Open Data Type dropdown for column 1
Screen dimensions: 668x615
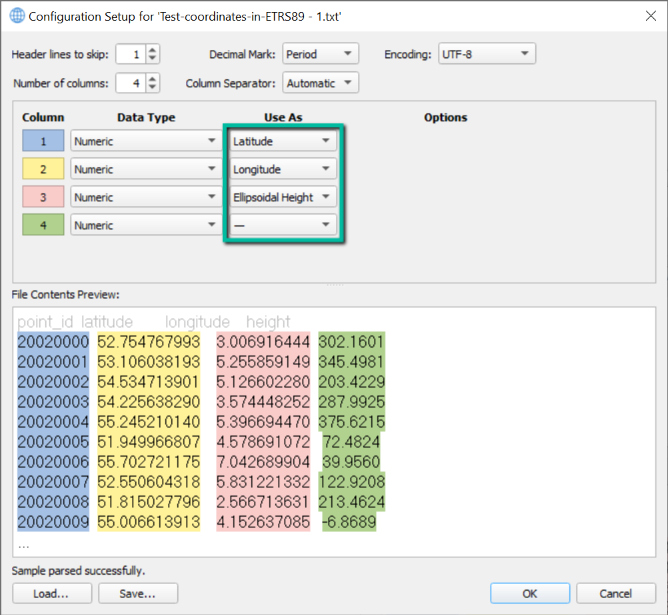pyautogui.click(x=146, y=142)
